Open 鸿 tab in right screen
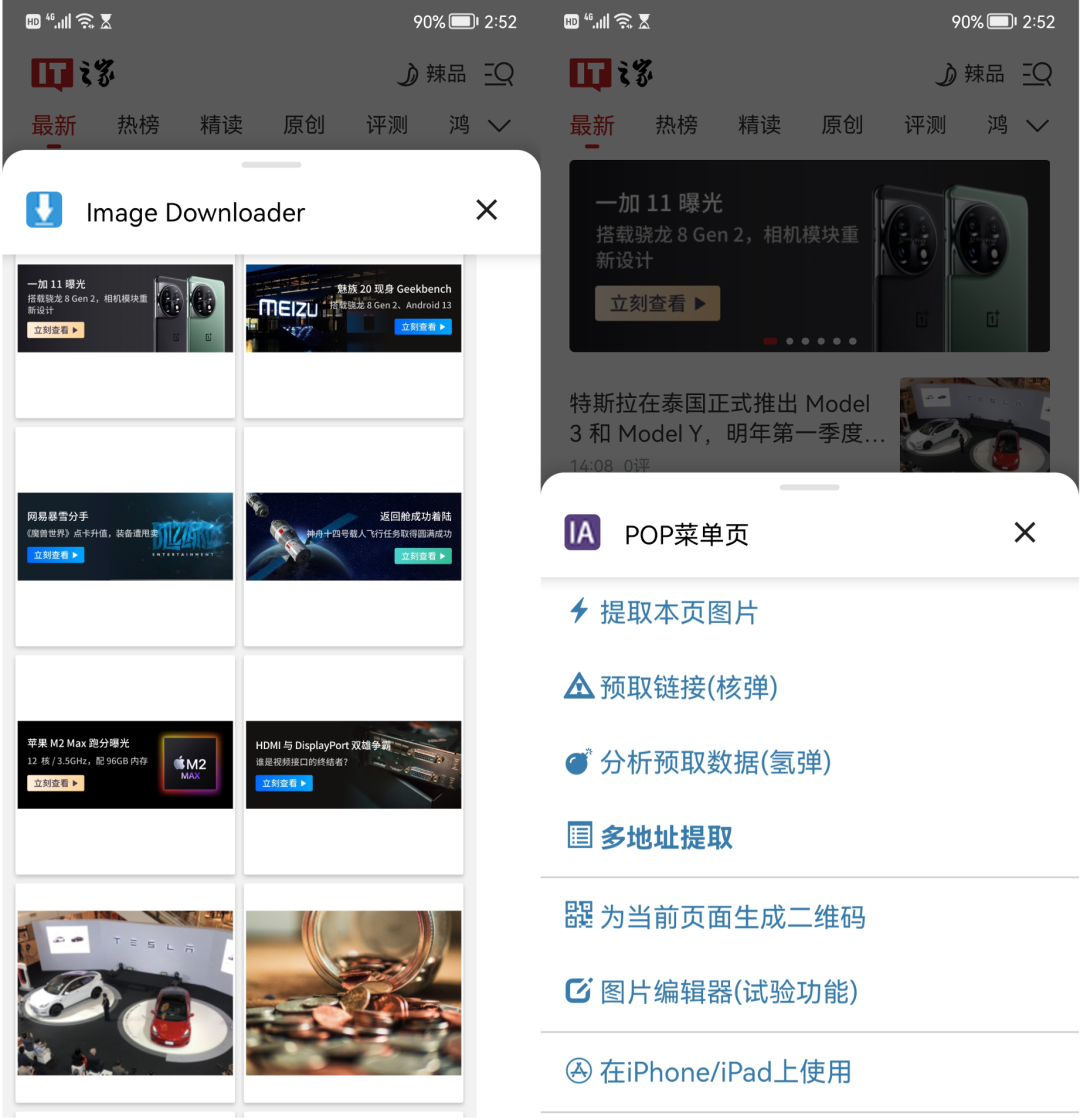 [x=997, y=125]
